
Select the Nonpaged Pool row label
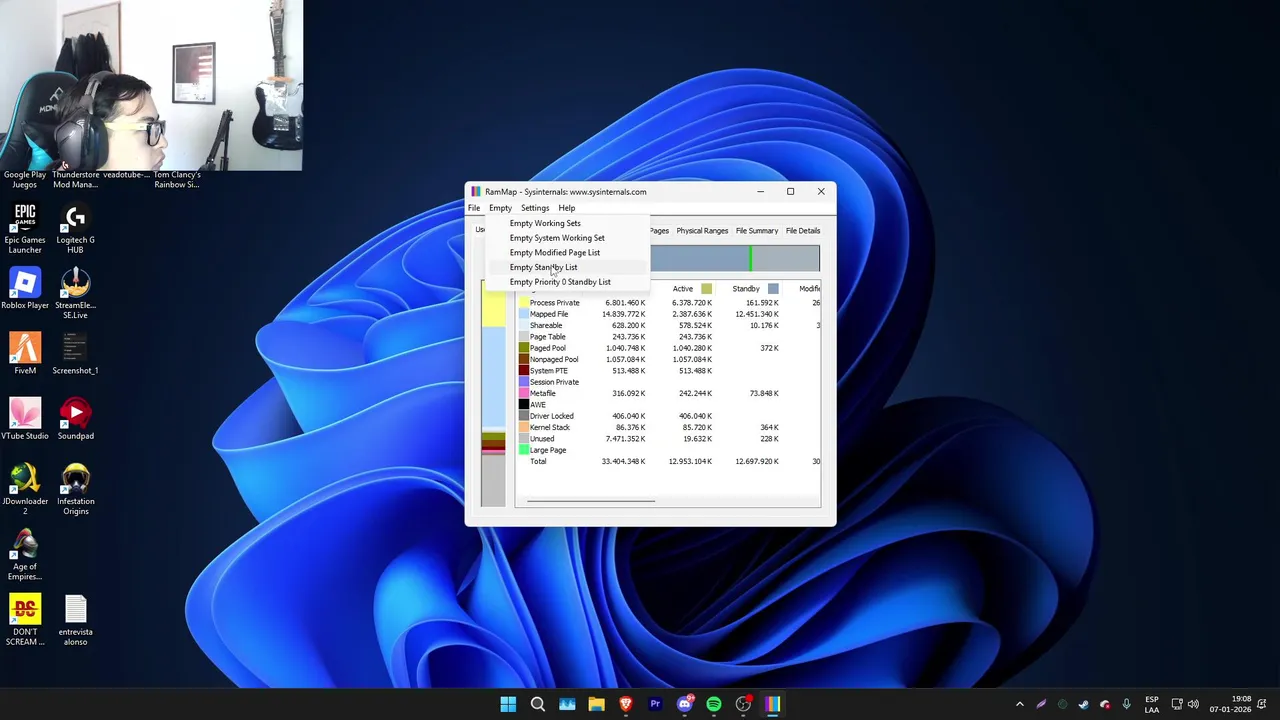(x=554, y=359)
